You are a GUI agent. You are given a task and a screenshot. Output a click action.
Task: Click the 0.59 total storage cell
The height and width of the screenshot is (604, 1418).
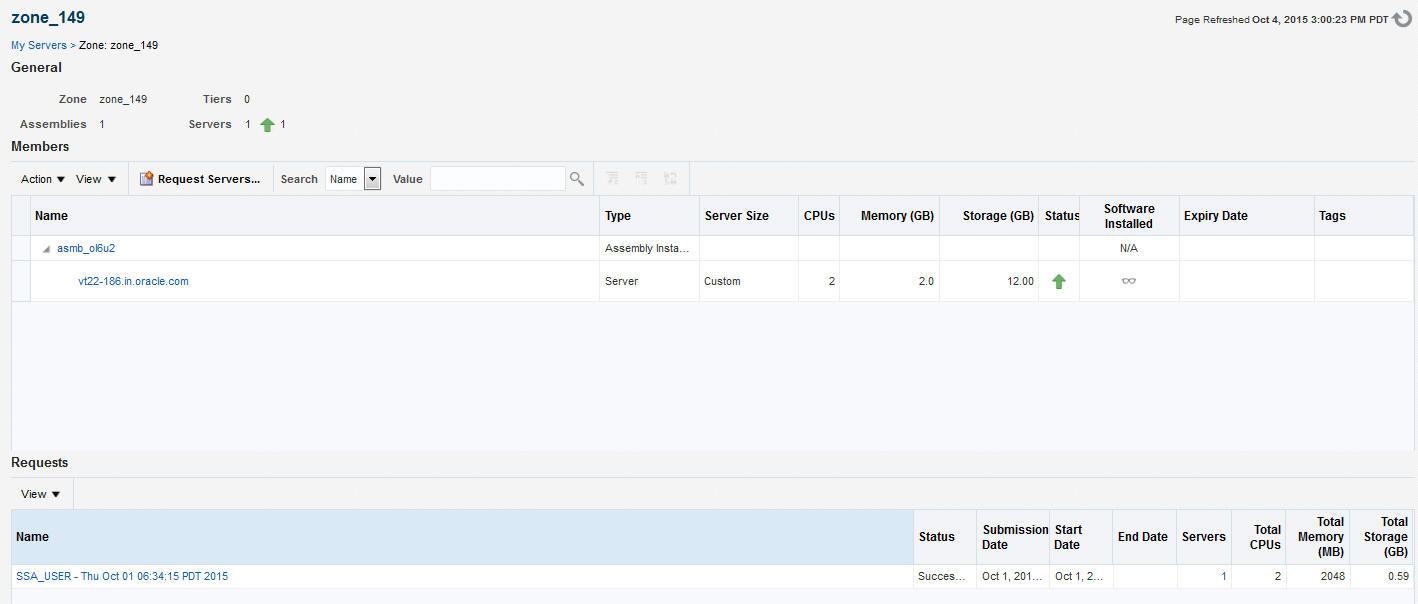pyautogui.click(x=1381, y=576)
